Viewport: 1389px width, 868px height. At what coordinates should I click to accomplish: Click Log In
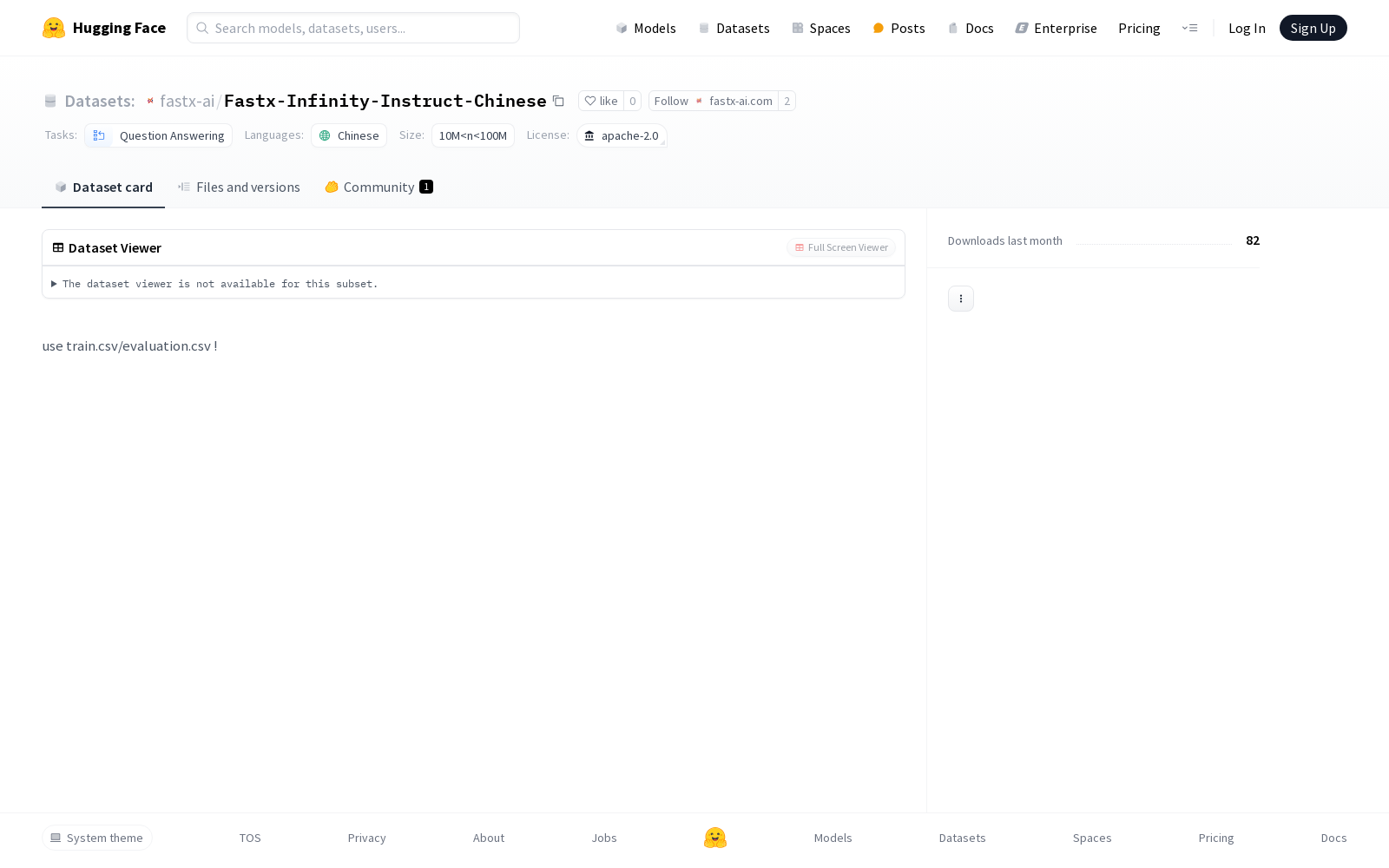pos(1247,28)
